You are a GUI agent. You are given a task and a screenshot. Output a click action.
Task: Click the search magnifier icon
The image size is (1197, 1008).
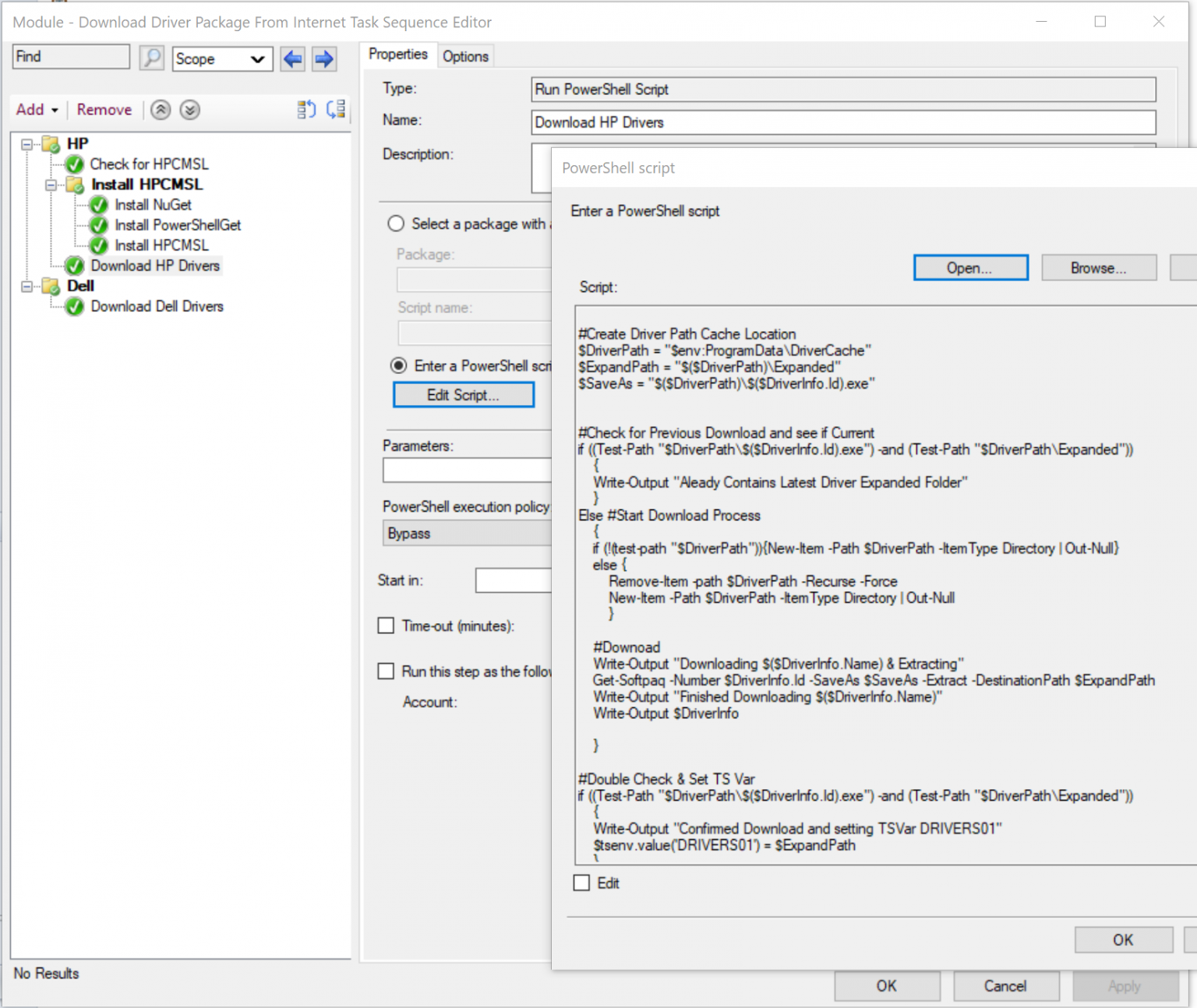click(152, 58)
